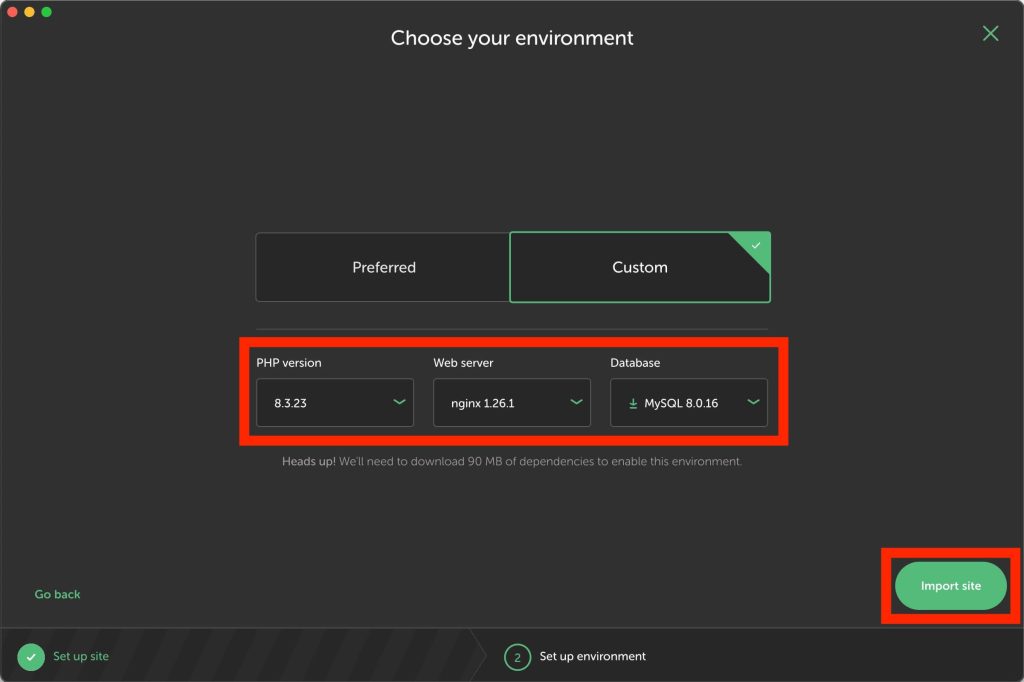The height and width of the screenshot is (682, 1024).
Task: Click the yellow macOS minimize button
Action: [30, 12]
